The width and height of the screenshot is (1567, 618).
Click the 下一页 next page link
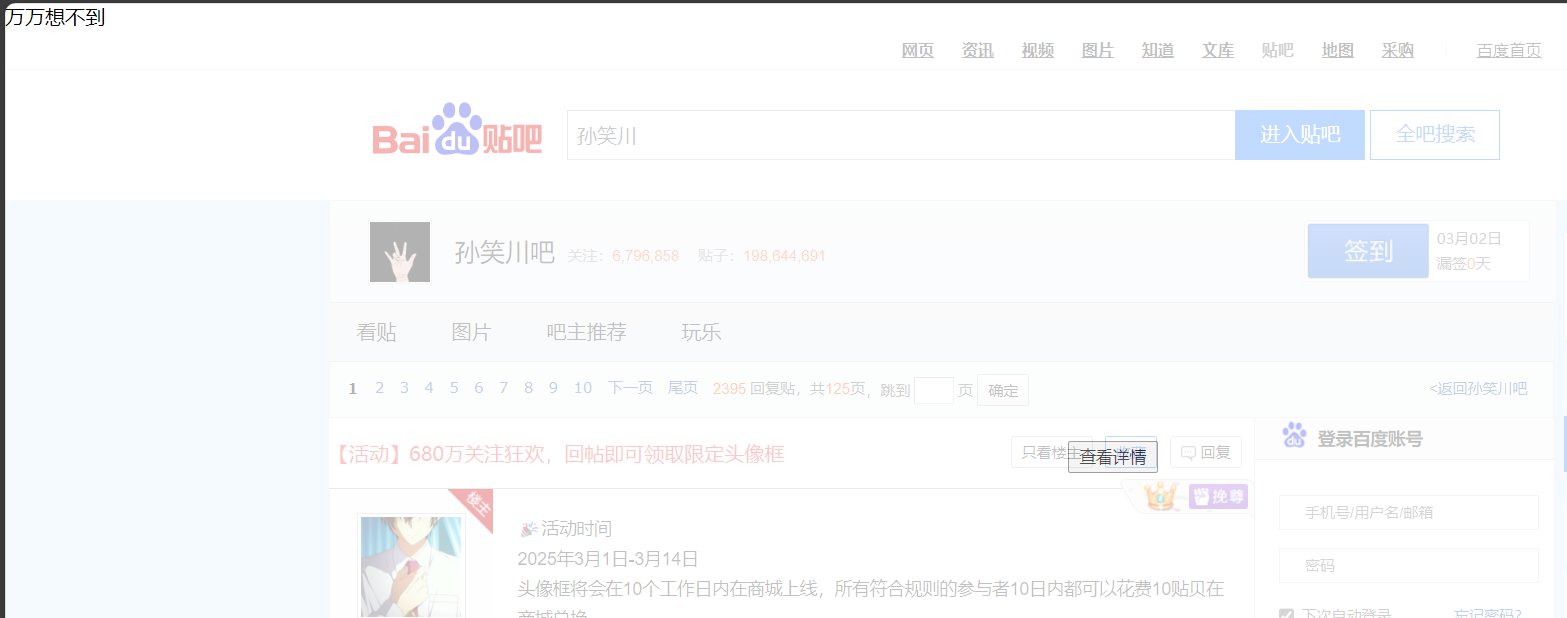pos(630,388)
